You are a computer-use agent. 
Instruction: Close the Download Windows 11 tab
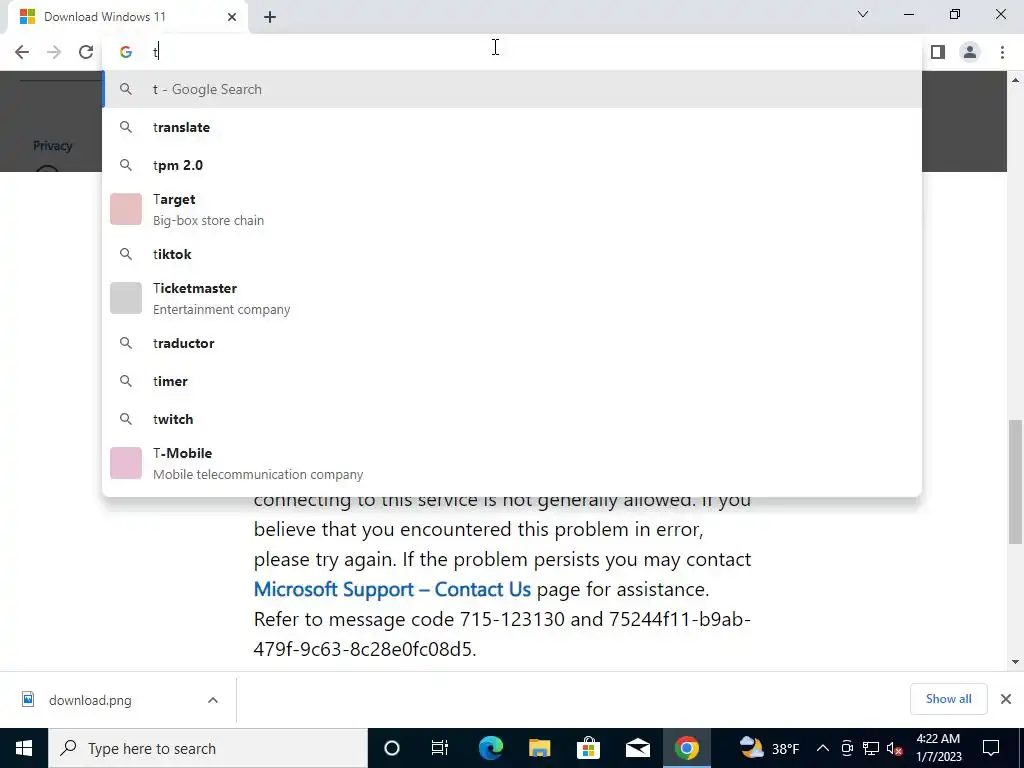232,17
